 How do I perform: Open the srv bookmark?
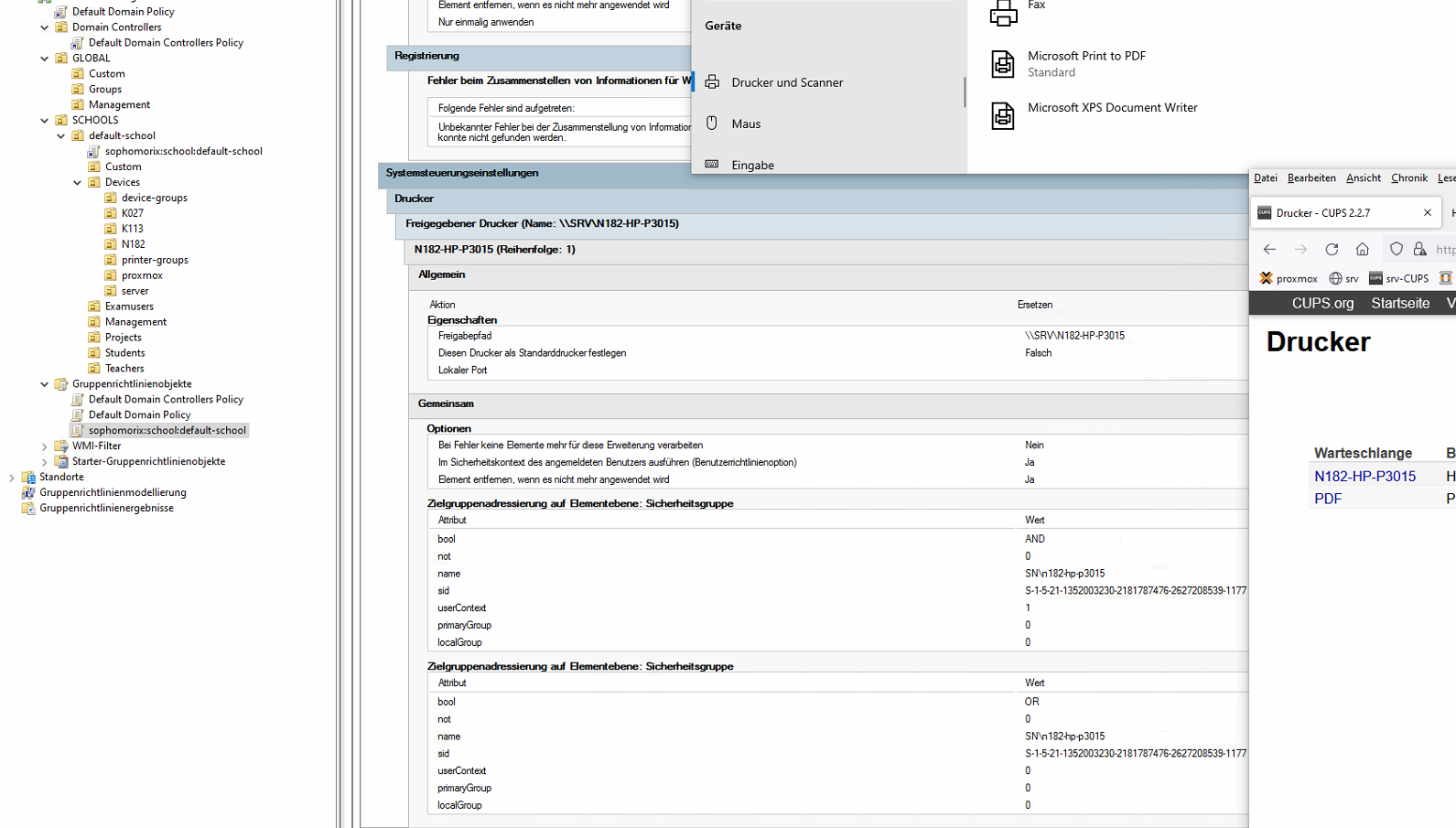(x=1344, y=278)
